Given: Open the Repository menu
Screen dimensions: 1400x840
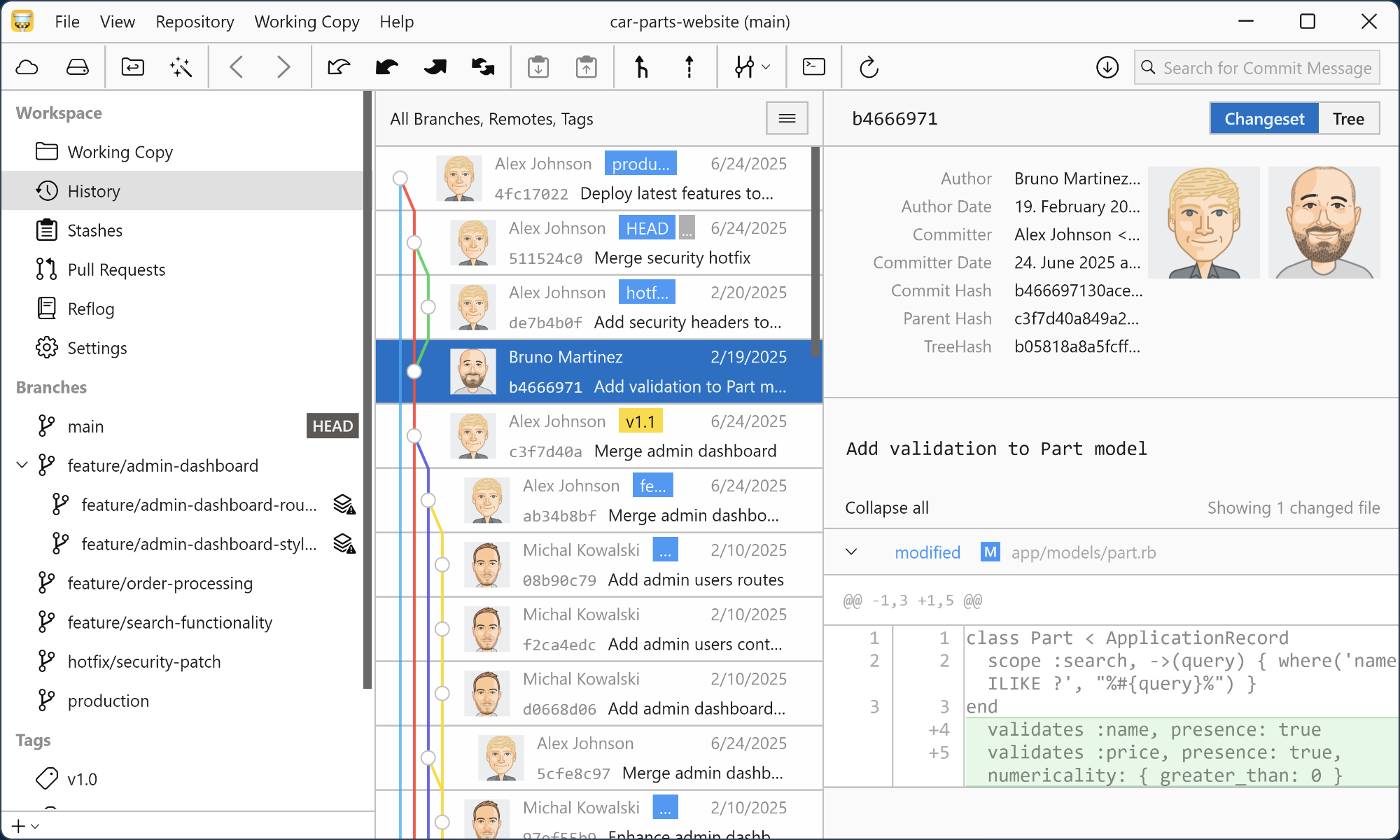Looking at the screenshot, I should click(195, 22).
